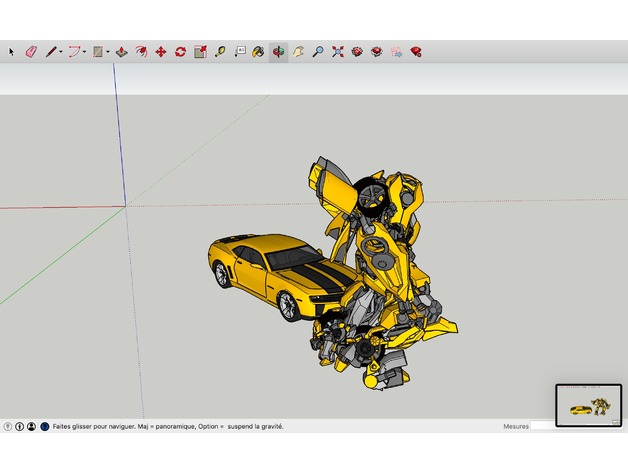Select the Scale tool
The height and width of the screenshot is (472, 628).
(200, 52)
